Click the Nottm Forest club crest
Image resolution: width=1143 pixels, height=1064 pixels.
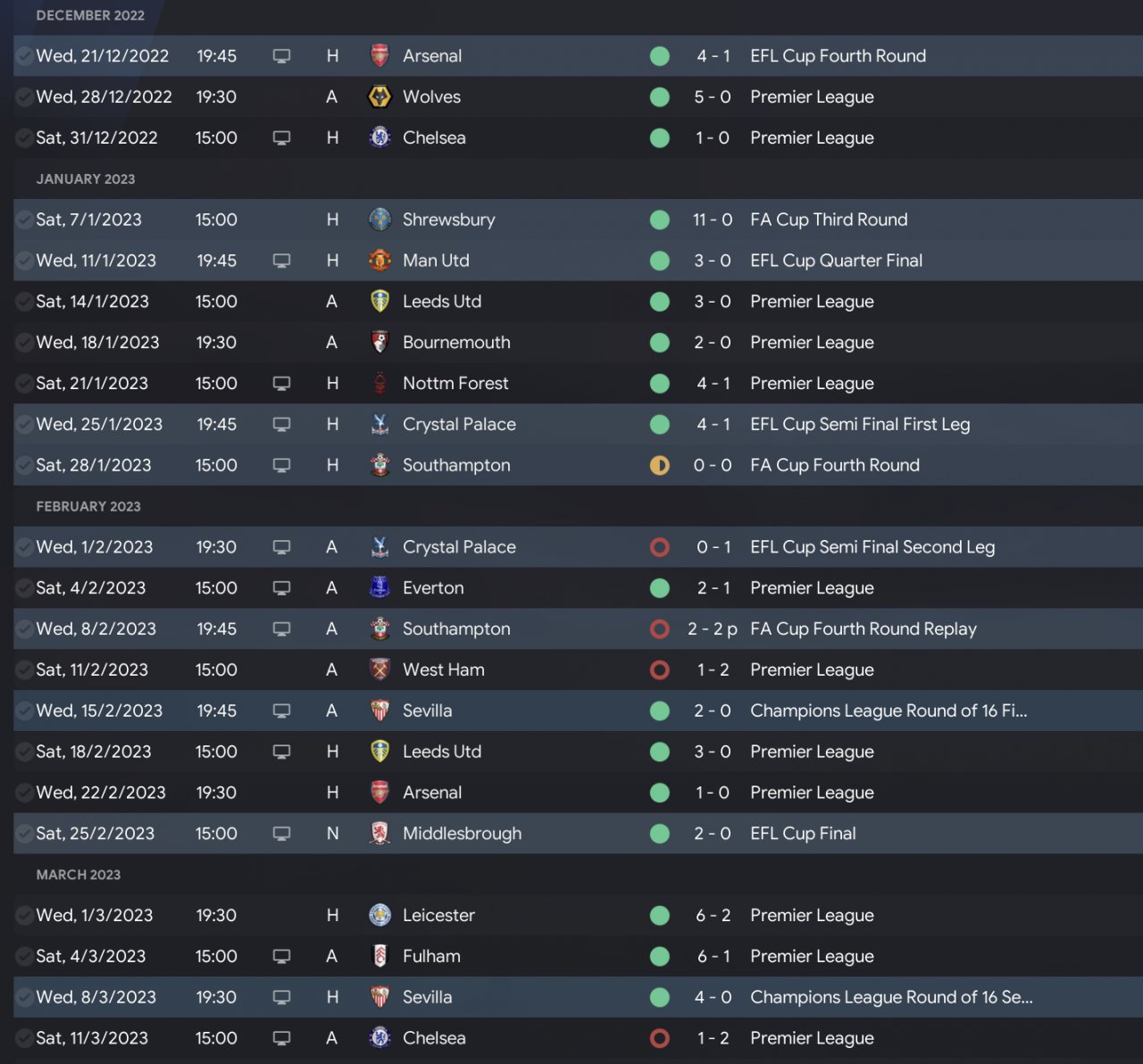tap(380, 384)
